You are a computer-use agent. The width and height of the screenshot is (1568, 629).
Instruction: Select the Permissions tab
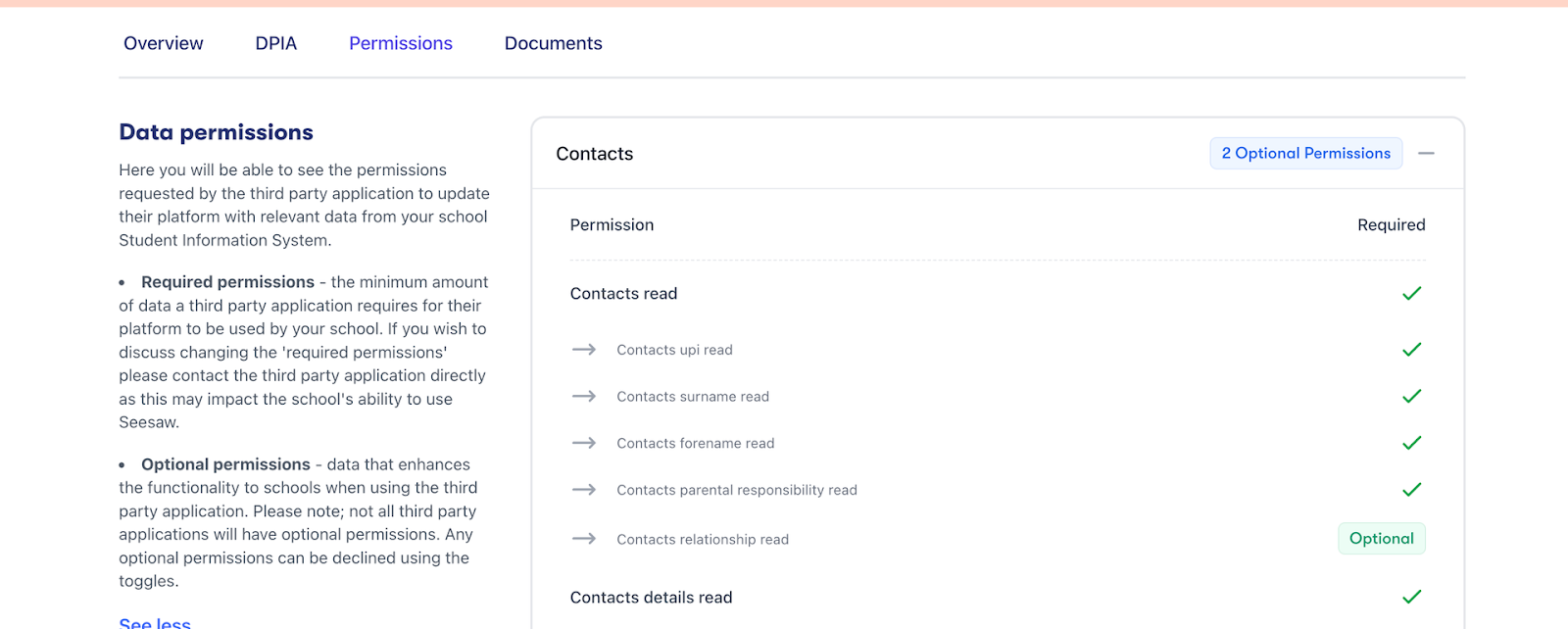[x=401, y=43]
